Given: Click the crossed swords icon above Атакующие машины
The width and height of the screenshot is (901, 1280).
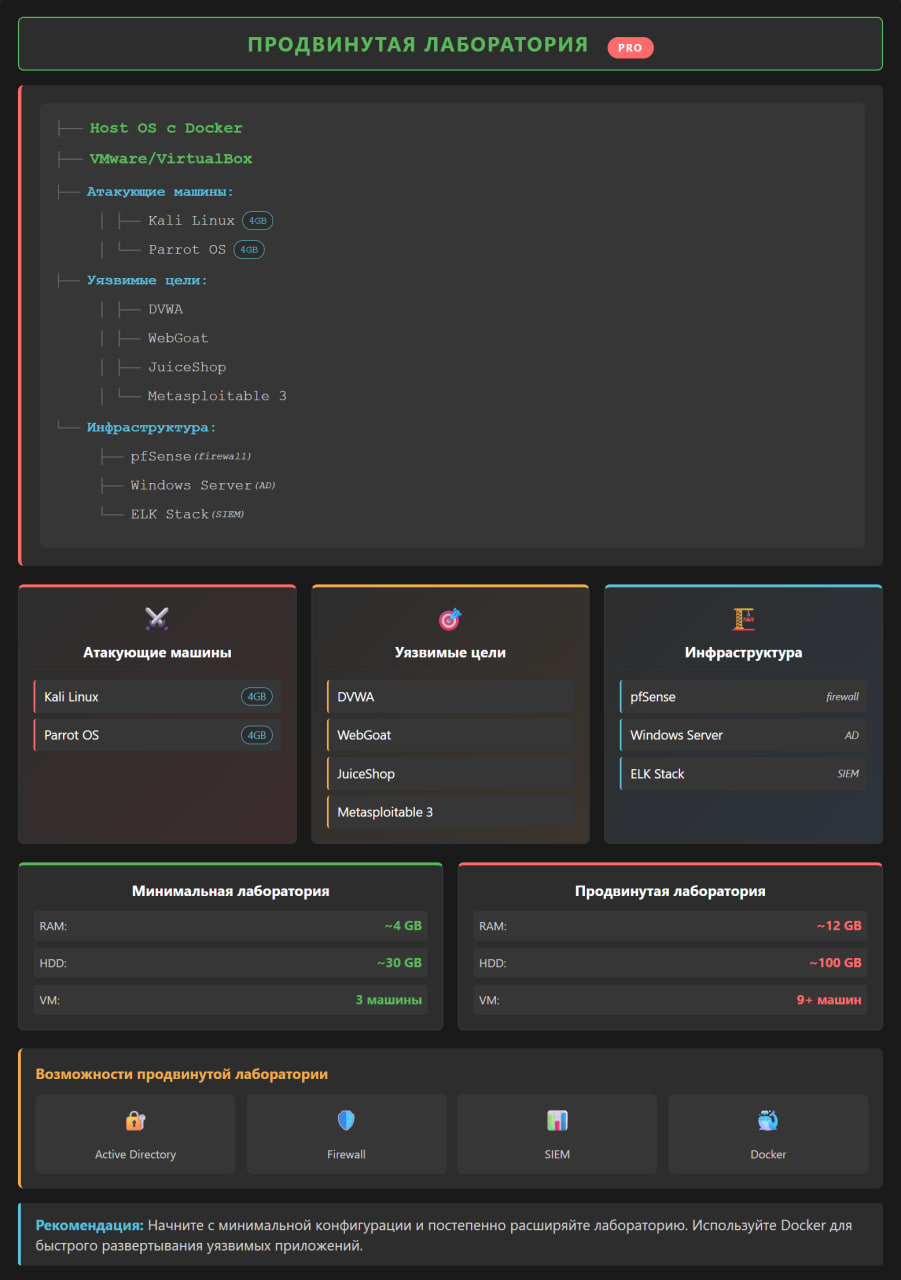Looking at the screenshot, I should pos(157,619).
